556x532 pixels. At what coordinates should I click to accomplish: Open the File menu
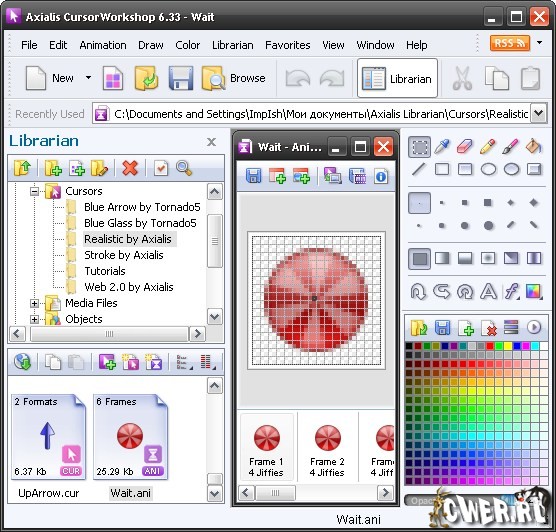[29, 45]
